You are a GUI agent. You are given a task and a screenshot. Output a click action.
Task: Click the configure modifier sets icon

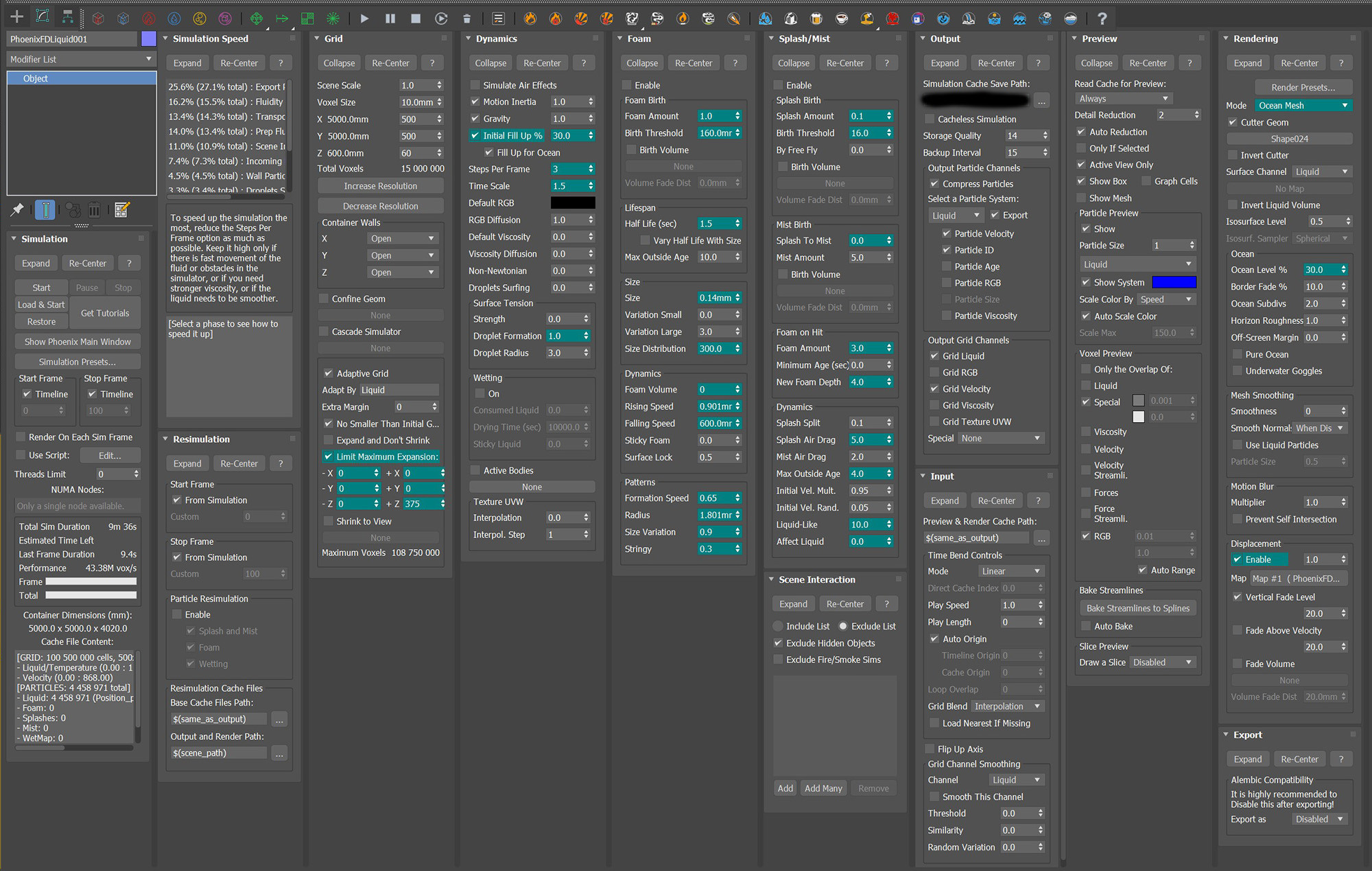[122, 209]
